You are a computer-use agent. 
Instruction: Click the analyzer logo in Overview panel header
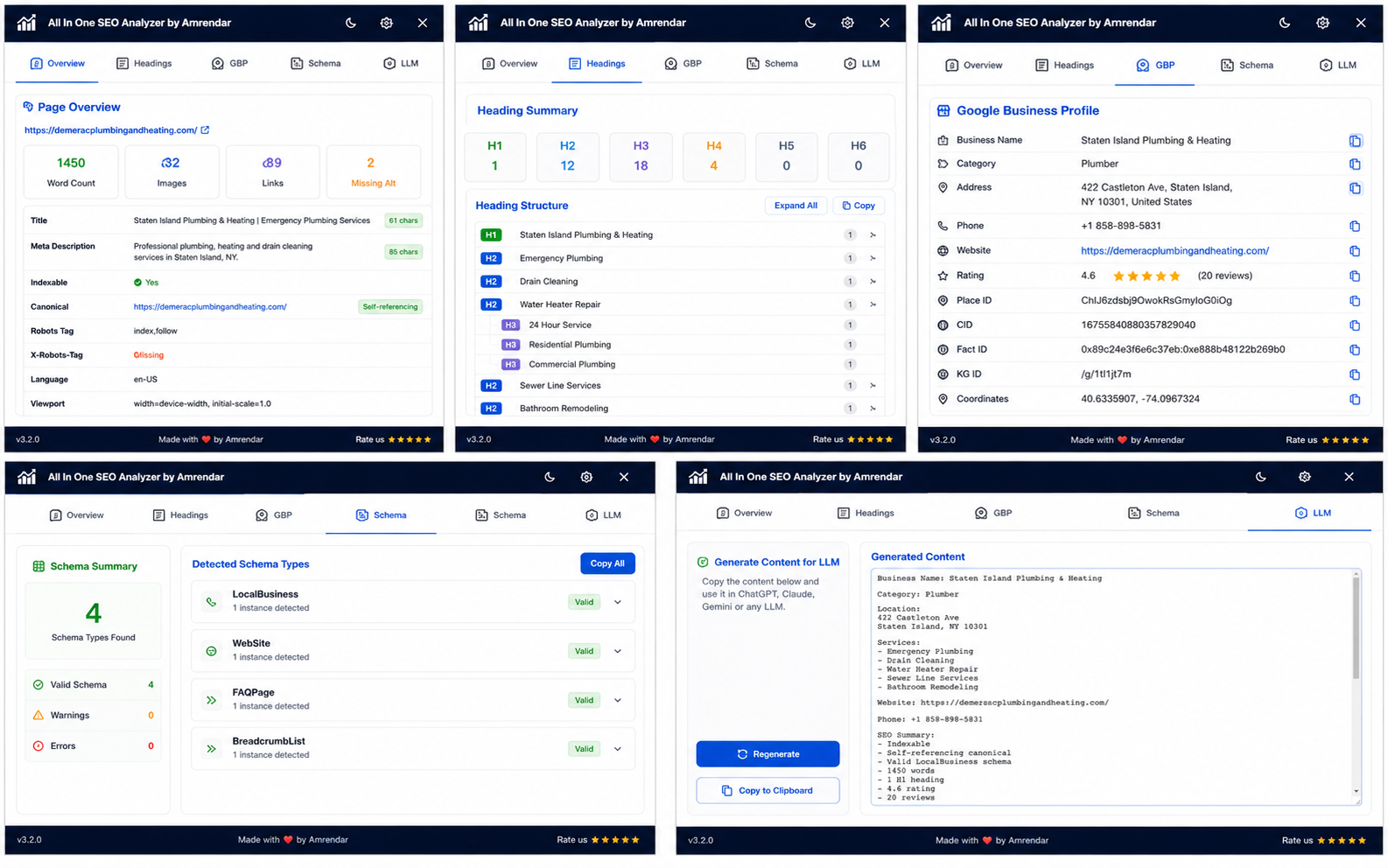point(27,23)
